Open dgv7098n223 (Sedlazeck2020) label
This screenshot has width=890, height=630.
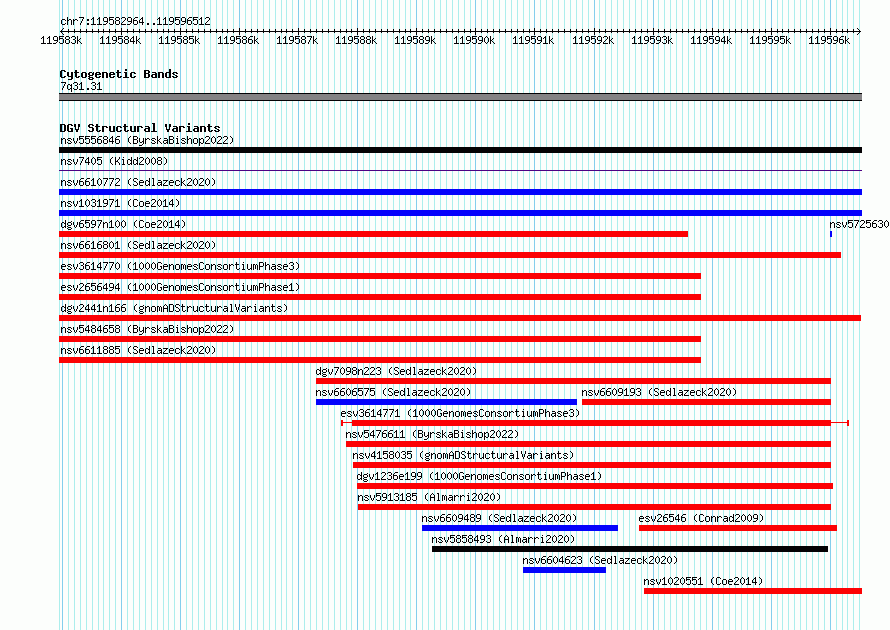click(x=396, y=371)
